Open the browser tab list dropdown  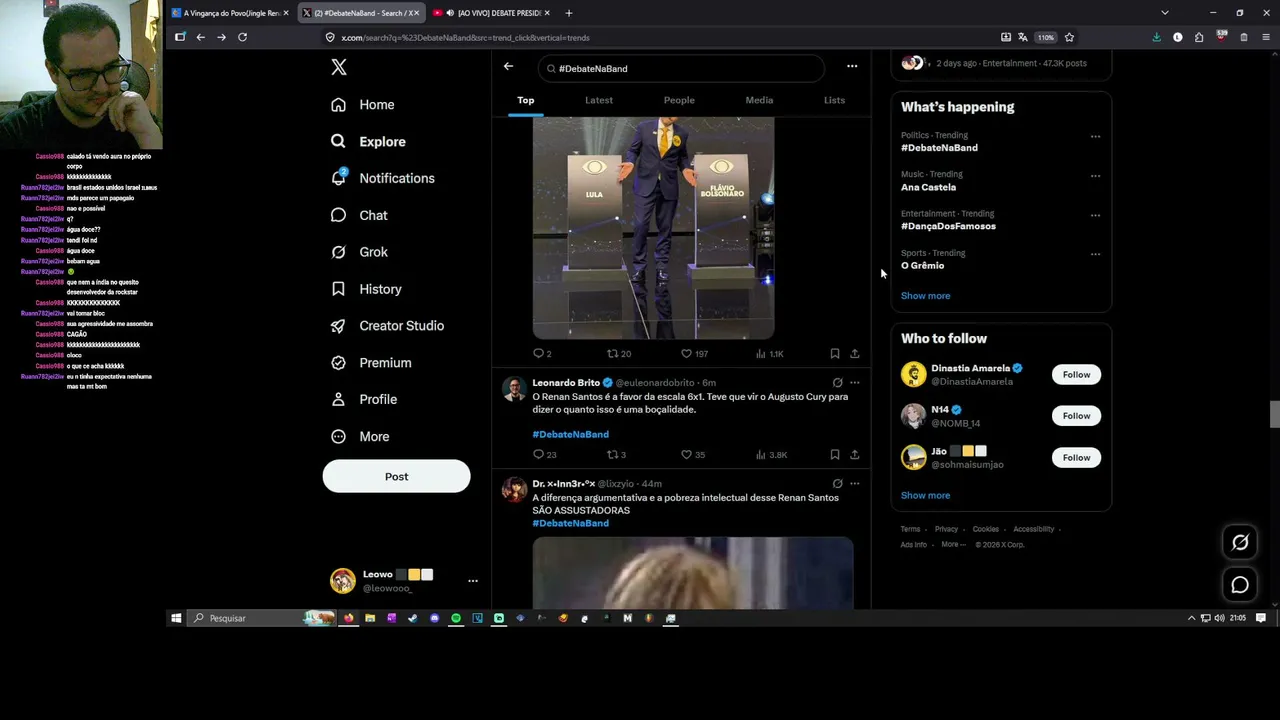click(1164, 13)
